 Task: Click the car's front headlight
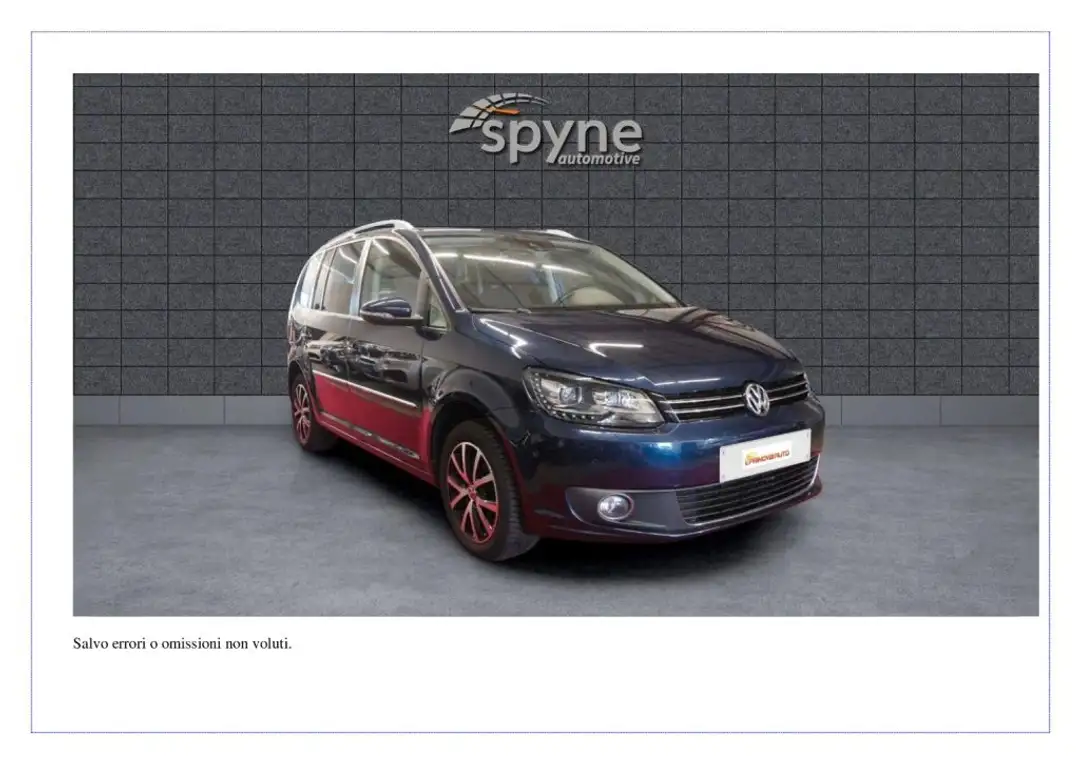point(592,398)
